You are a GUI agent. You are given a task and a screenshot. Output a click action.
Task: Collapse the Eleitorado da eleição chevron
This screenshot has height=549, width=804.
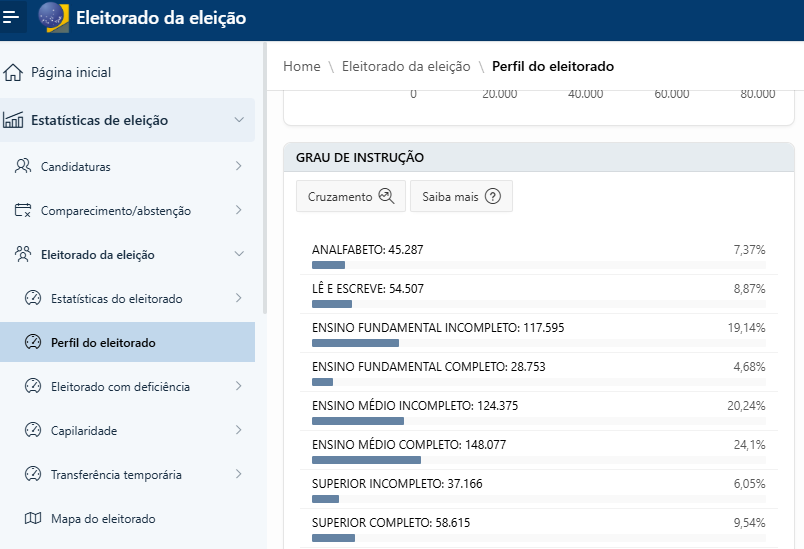239,254
